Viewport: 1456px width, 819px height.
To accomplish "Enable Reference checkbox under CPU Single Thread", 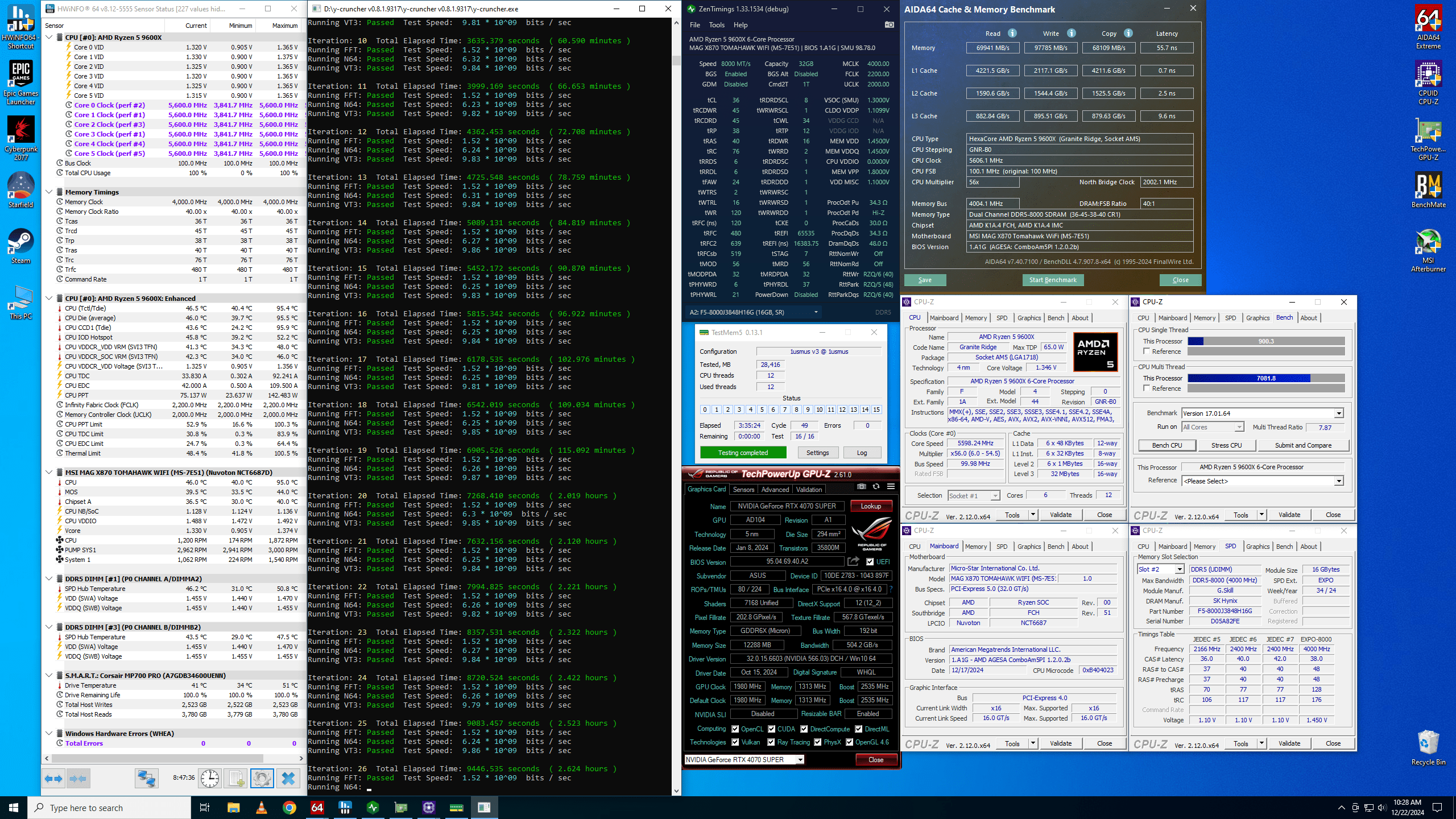I will pyautogui.click(x=1147, y=351).
